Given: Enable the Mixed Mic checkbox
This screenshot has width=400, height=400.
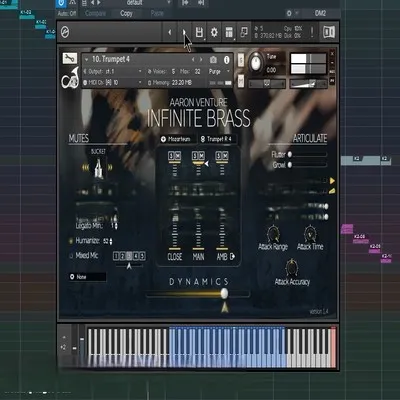Looking at the screenshot, I should point(71,256).
